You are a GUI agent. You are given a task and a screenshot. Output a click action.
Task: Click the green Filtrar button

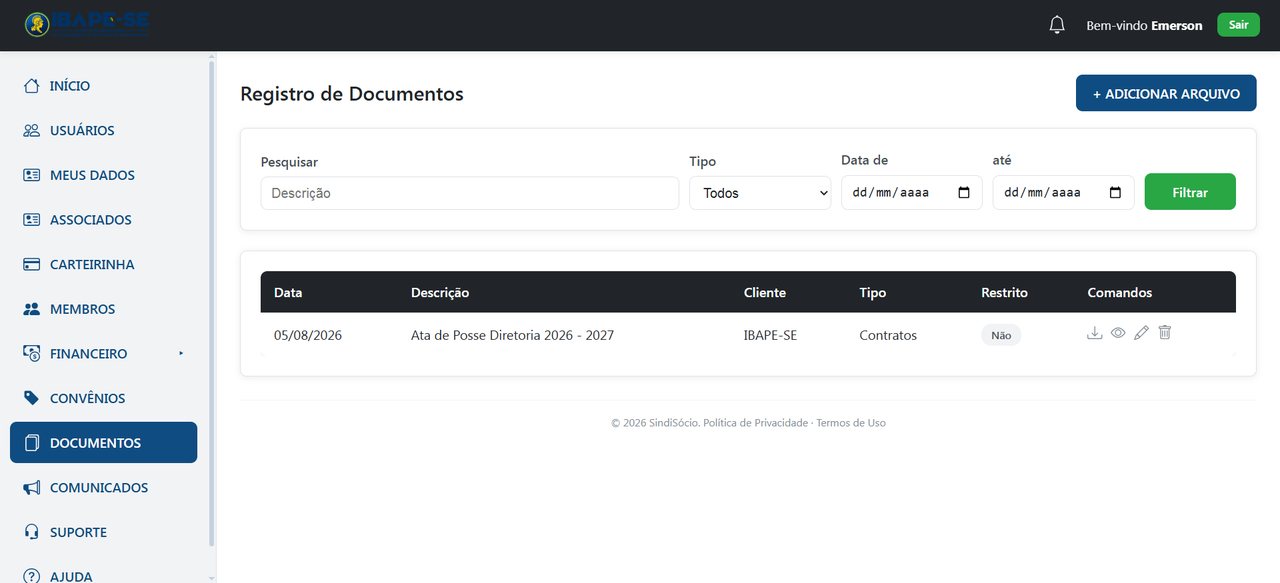pyautogui.click(x=1190, y=192)
